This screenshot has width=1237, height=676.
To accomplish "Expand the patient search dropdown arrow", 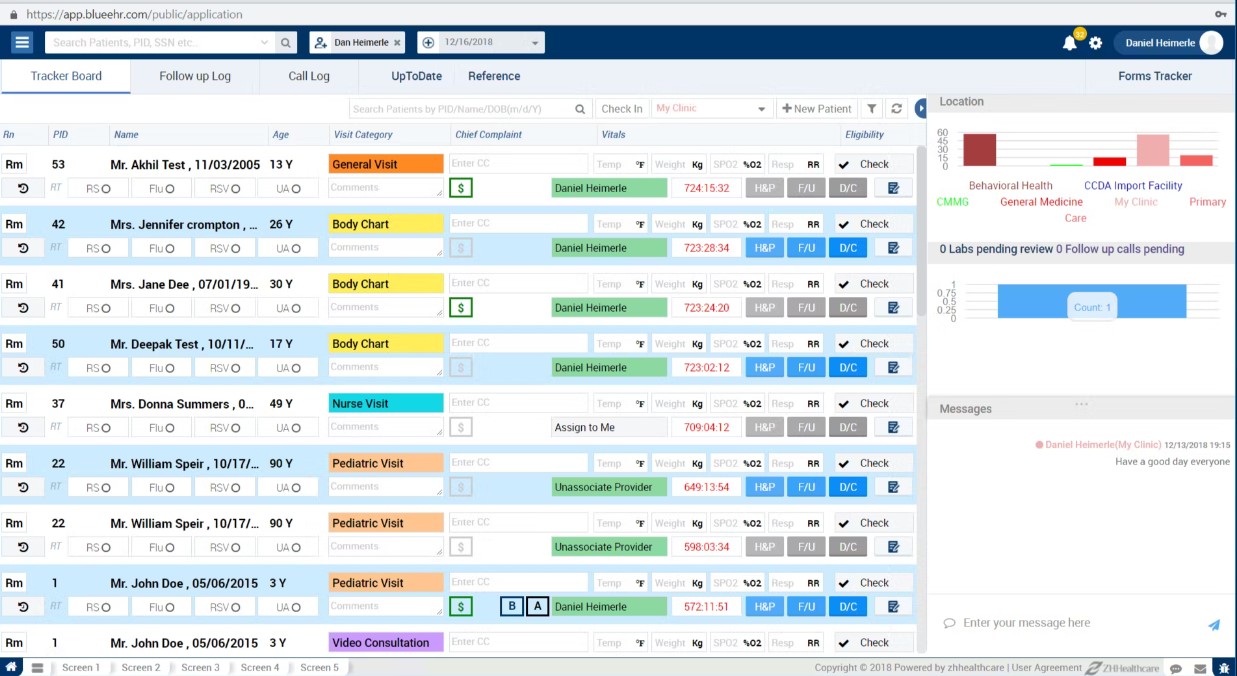I will [264, 43].
